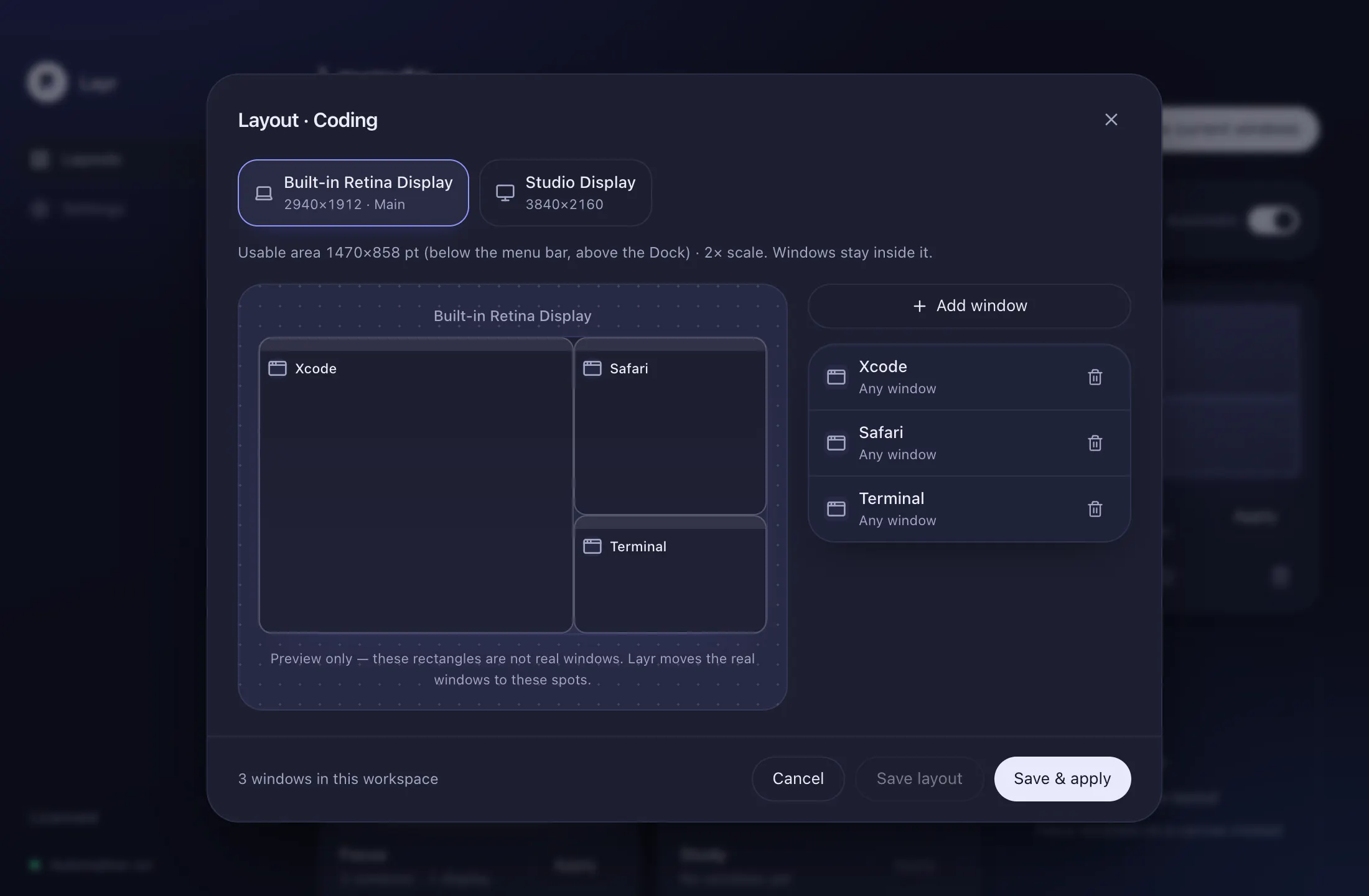Click the monitor icon on Studio Display tab
Viewport: 1369px width, 896px height.
(x=505, y=193)
